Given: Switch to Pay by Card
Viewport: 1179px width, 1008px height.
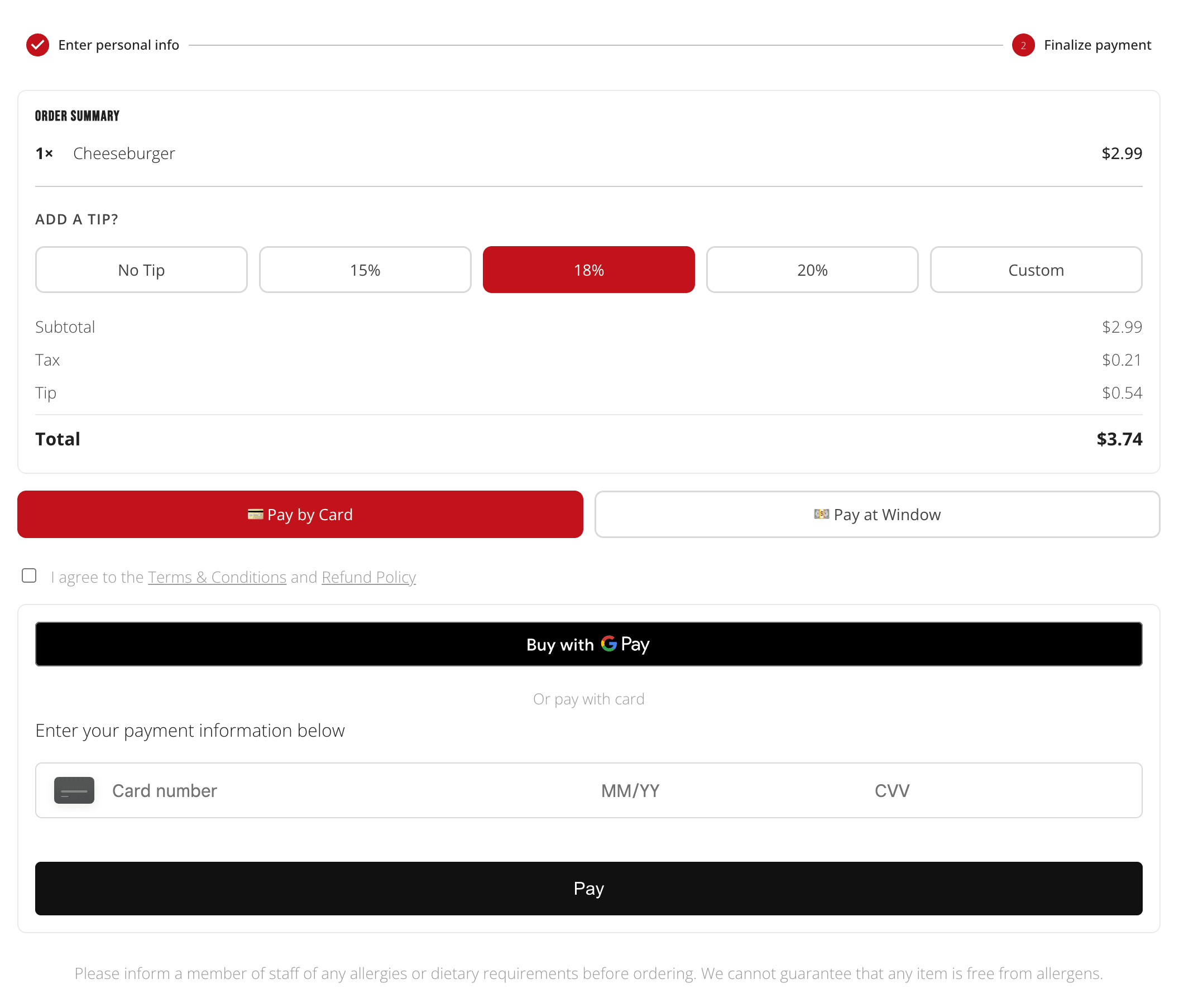Looking at the screenshot, I should tap(300, 514).
